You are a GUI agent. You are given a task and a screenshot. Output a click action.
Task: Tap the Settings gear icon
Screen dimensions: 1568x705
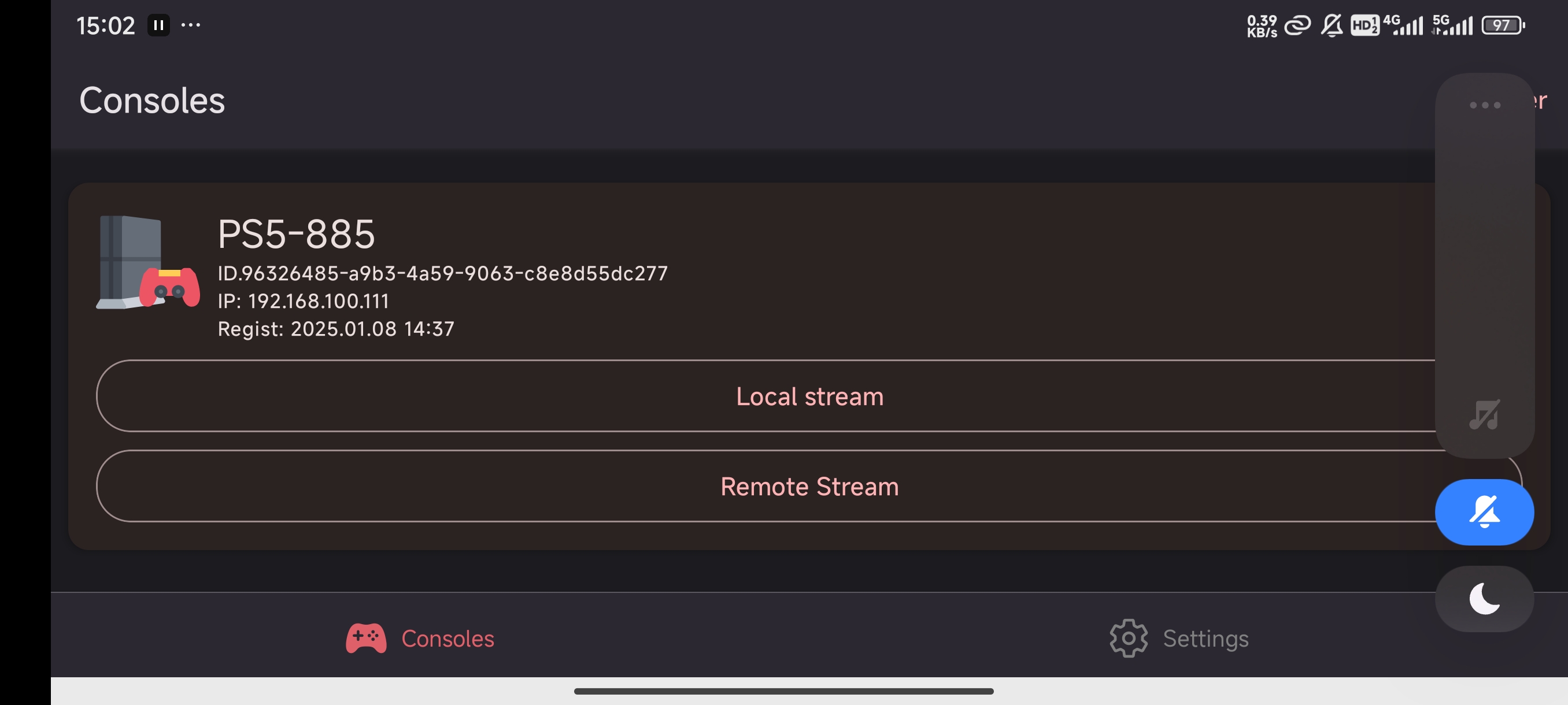point(1128,638)
